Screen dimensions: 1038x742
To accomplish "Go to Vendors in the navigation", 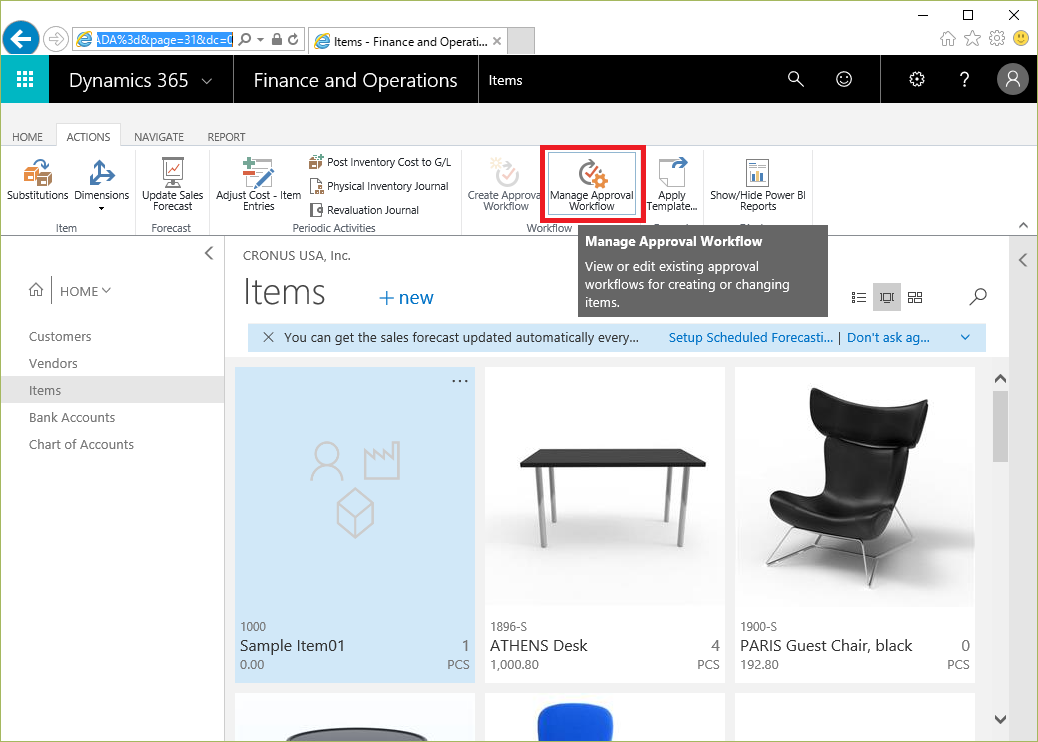I will [53, 363].
